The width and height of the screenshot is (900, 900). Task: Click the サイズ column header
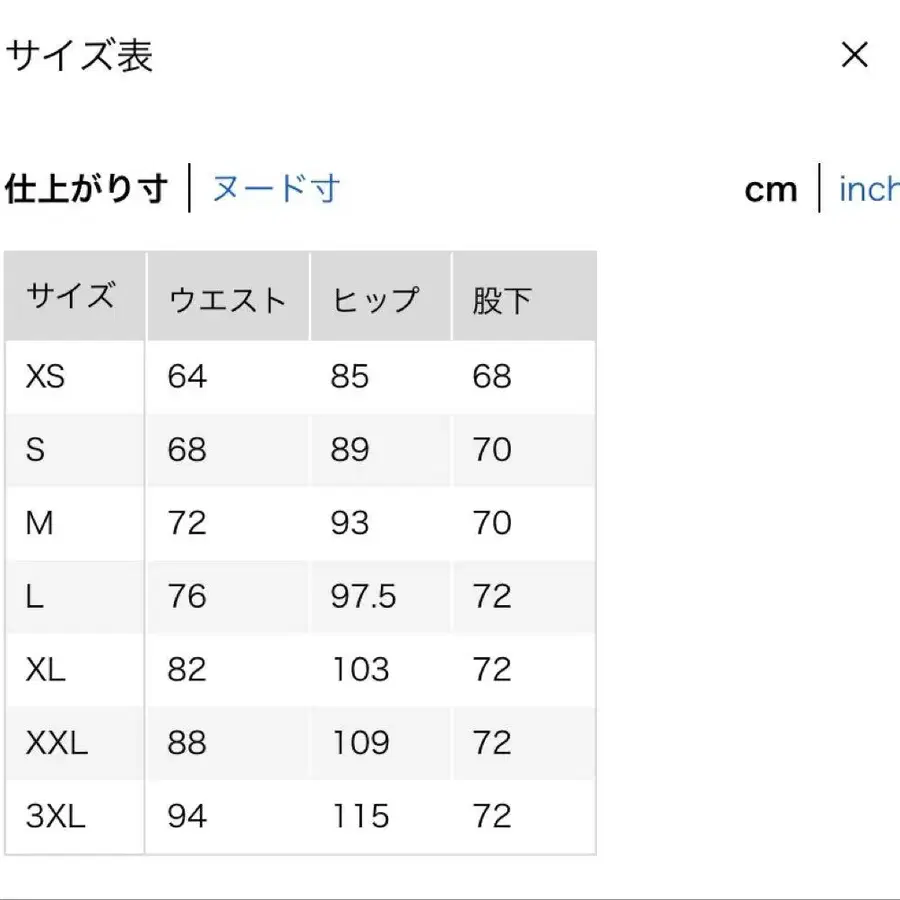coord(72,295)
